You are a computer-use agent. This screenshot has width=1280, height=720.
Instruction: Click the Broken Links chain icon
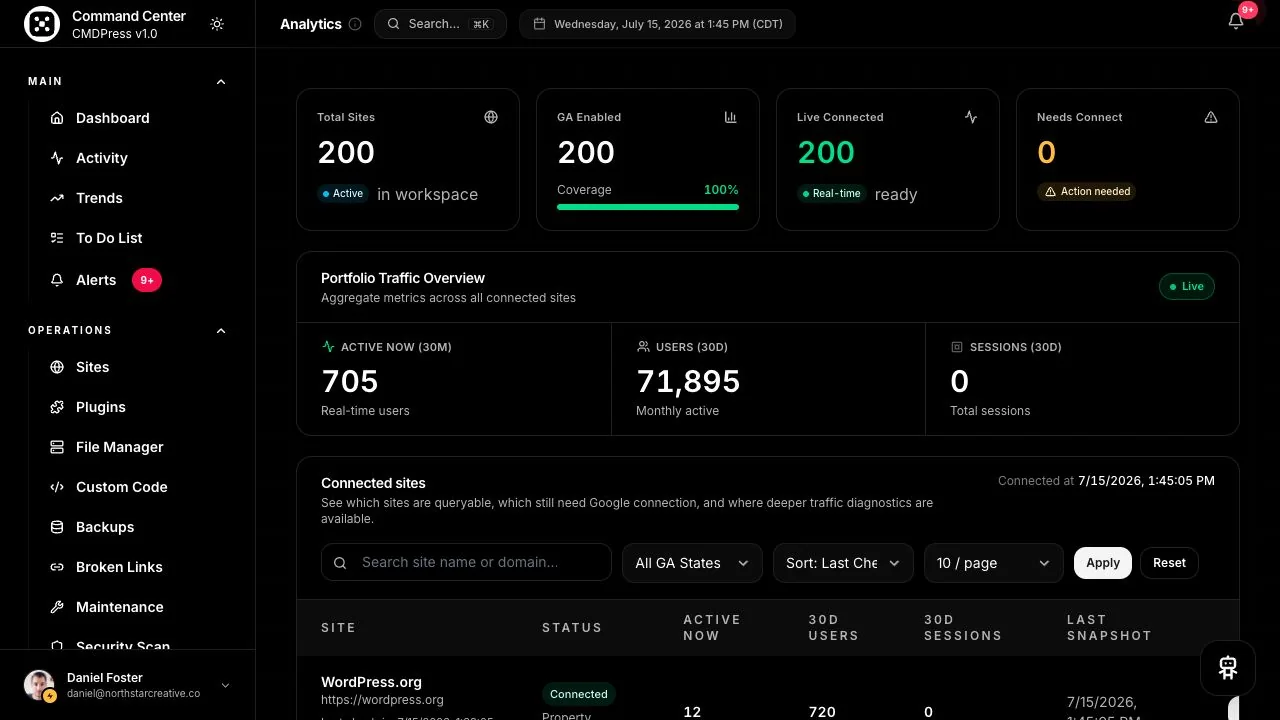(57, 567)
